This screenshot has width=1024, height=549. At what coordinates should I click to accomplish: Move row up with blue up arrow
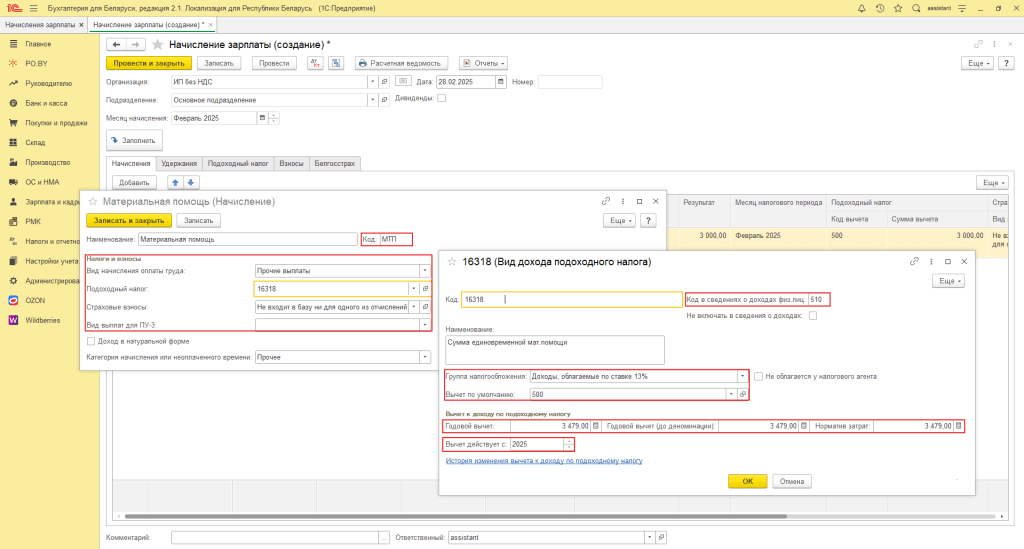pos(175,182)
